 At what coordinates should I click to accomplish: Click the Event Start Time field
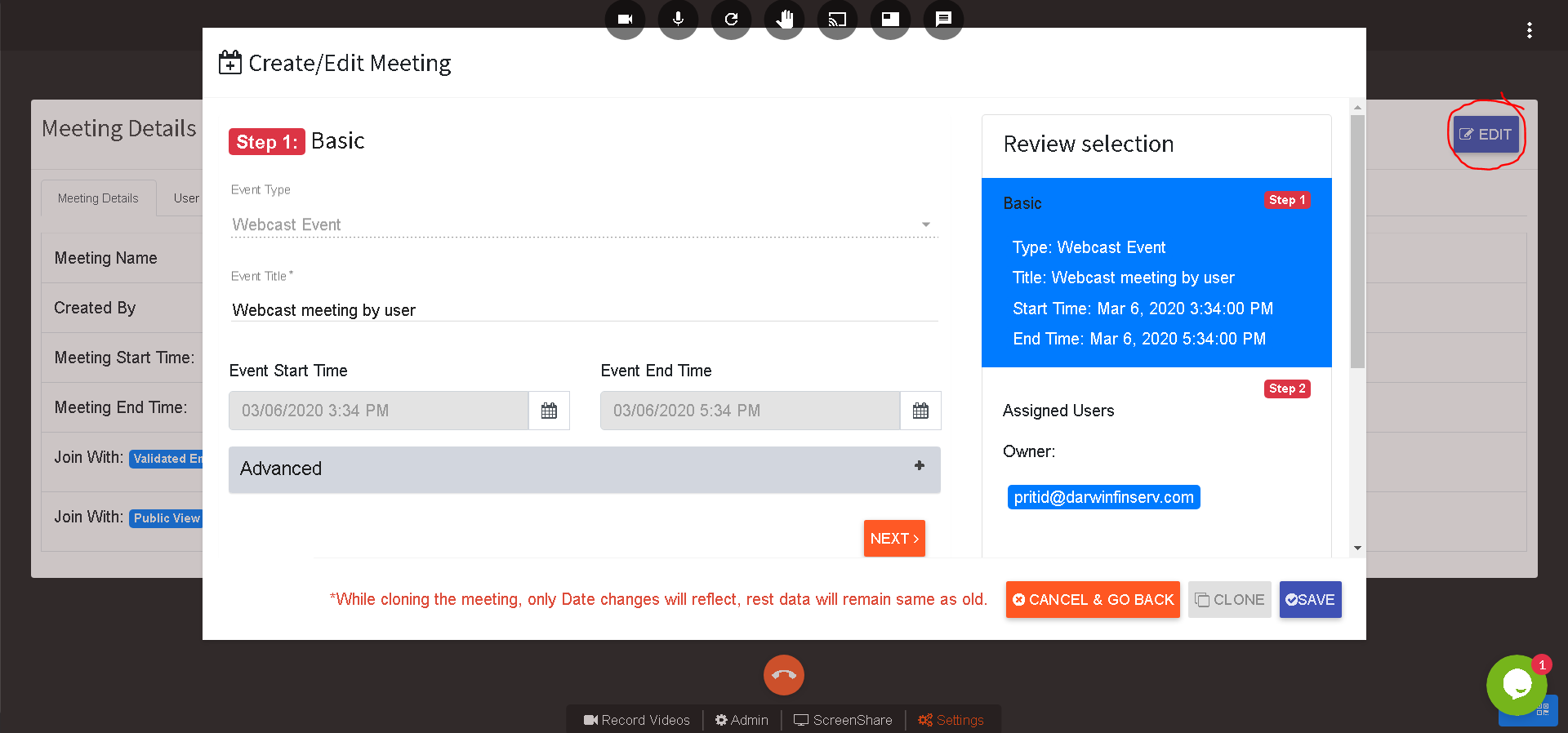point(379,411)
